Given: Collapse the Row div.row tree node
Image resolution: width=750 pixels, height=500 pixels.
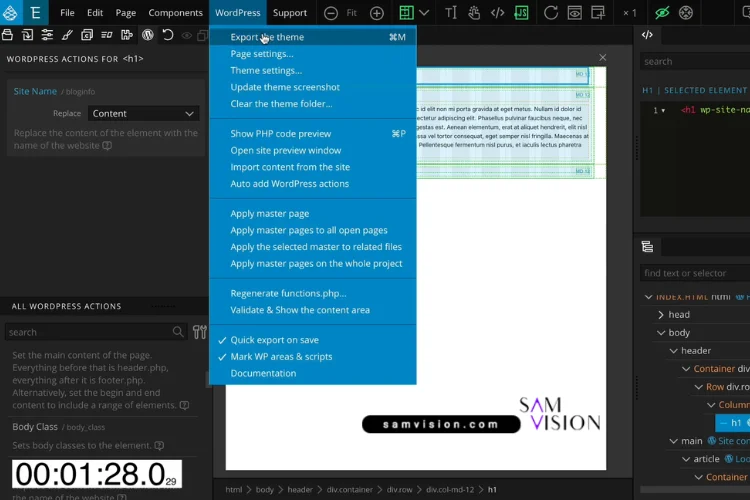Looking at the screenshot, I should [698, 387].
